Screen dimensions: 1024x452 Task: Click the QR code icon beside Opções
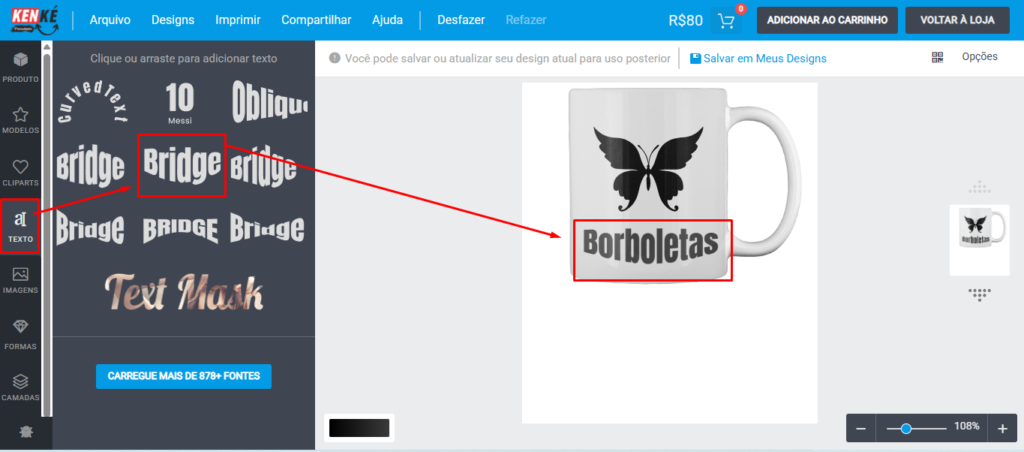tap(937, 58)
